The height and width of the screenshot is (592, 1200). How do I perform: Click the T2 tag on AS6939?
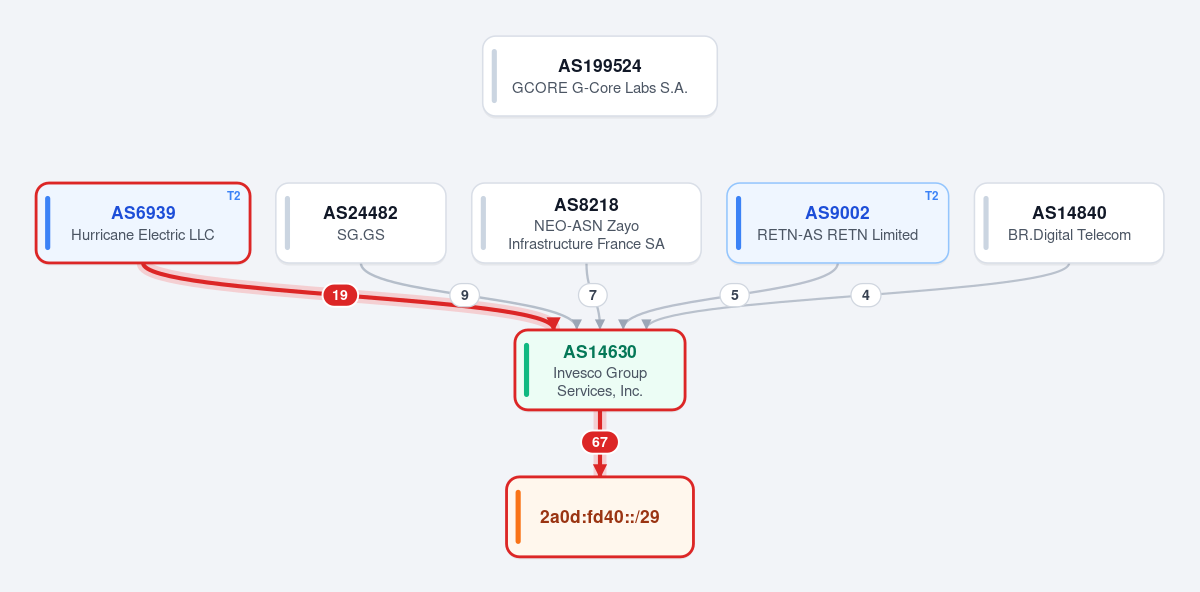pyautogui.click(x=233, y=196)
